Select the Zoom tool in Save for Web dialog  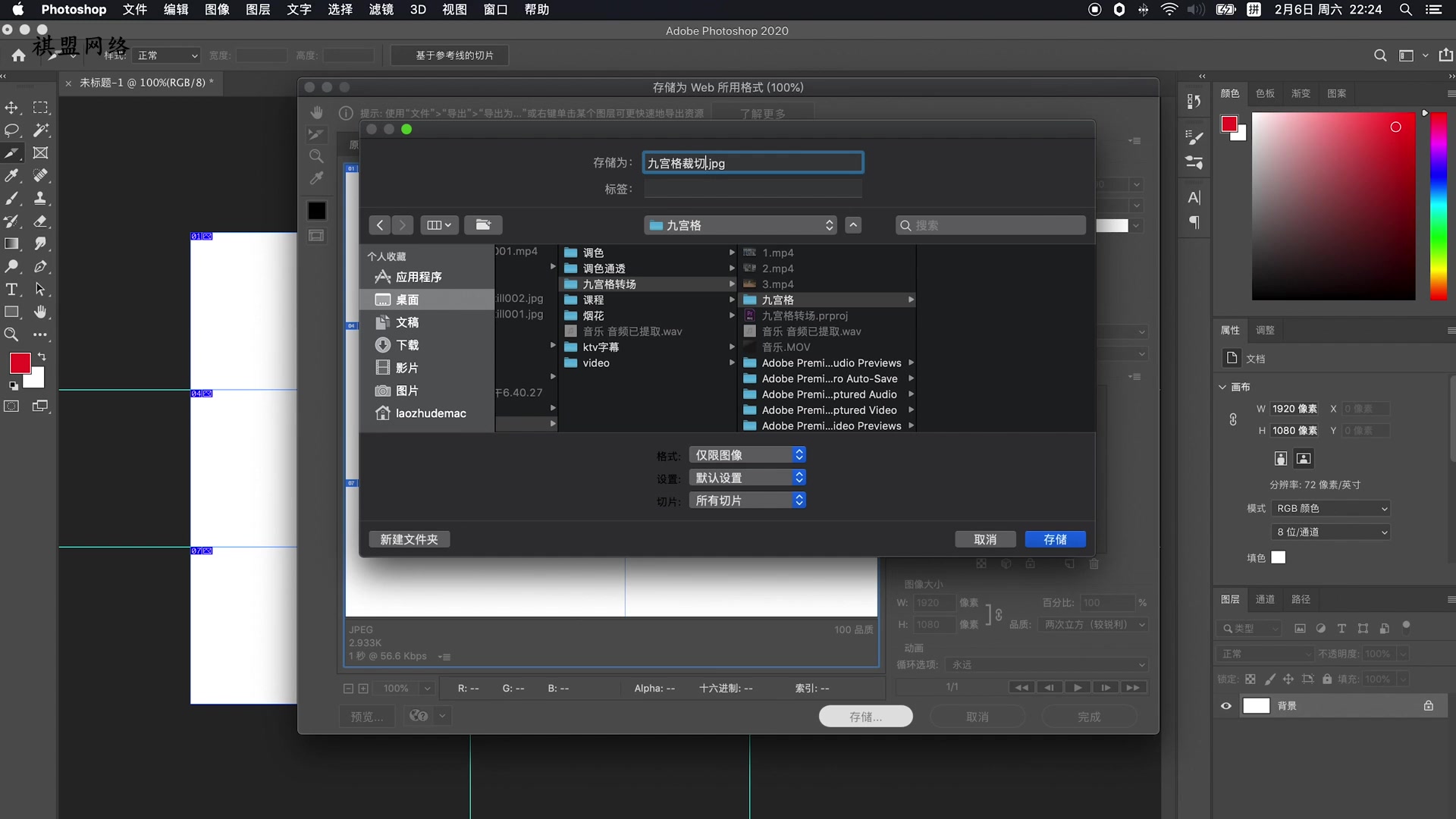point(316,156)
